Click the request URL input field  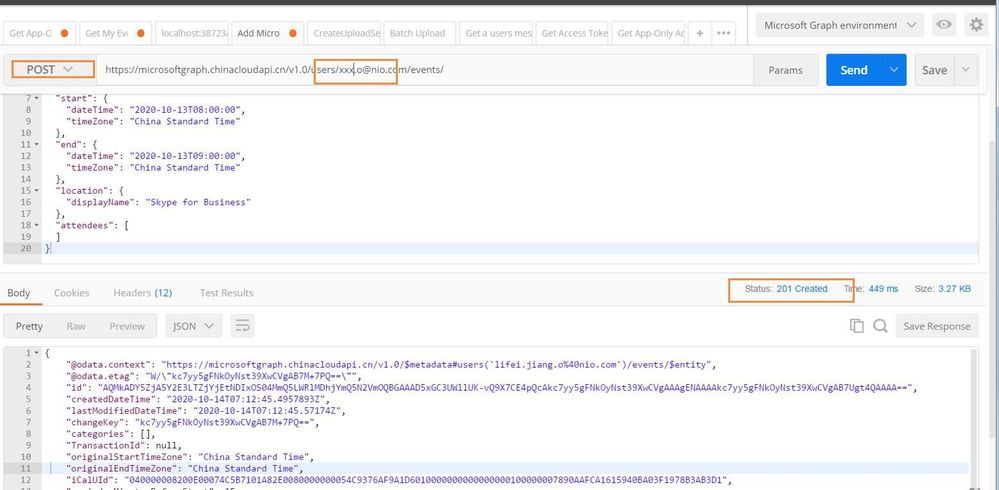click(x=426, y=69)
